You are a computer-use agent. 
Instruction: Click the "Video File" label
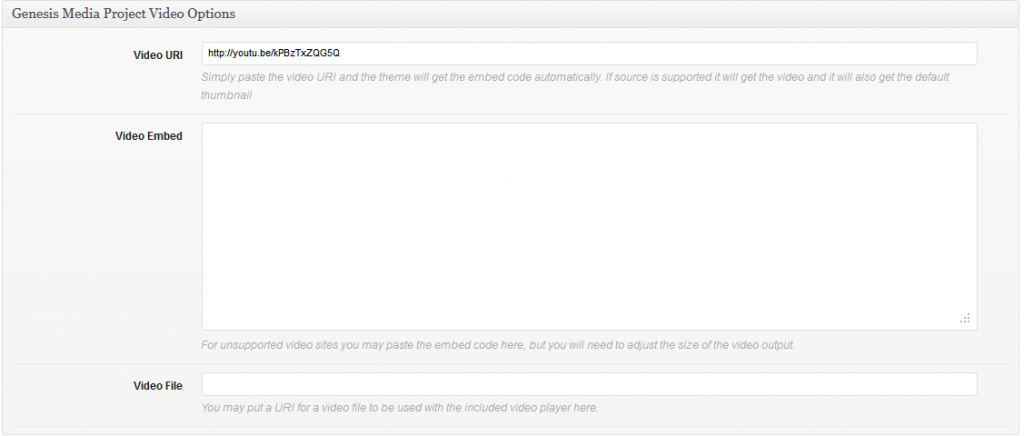(x=158, y=385)
